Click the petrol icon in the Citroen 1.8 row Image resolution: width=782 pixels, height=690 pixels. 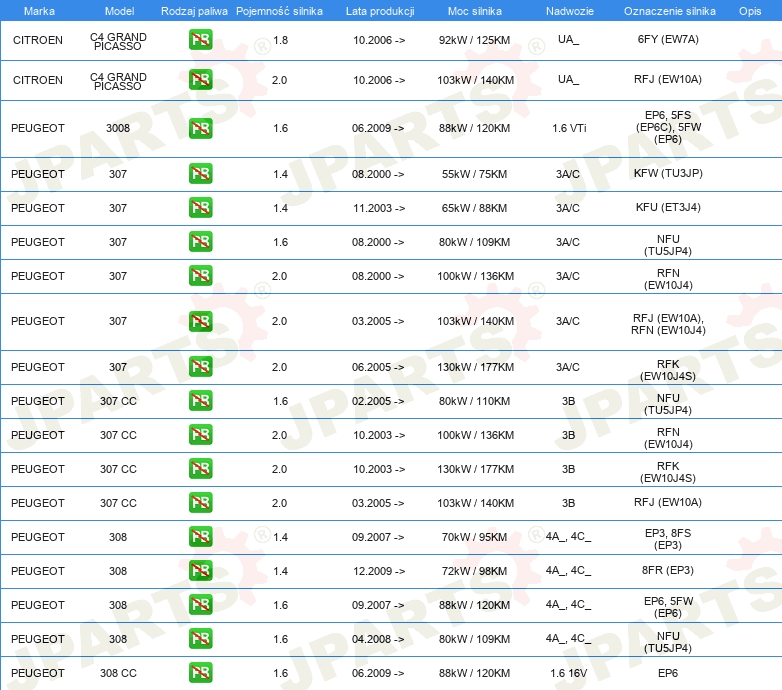pos(200,40)
